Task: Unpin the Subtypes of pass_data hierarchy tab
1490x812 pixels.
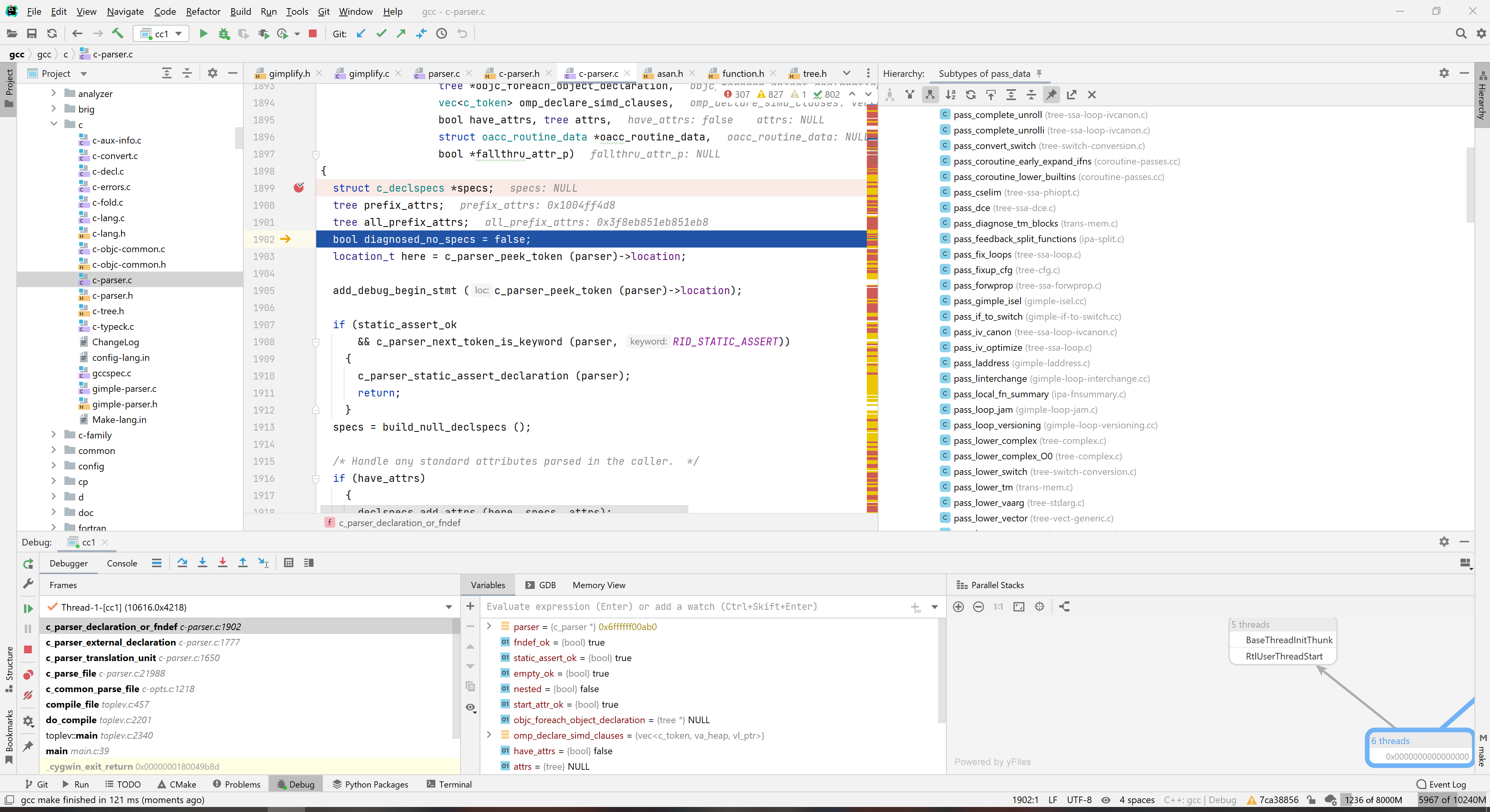Action: point(1040,73)
